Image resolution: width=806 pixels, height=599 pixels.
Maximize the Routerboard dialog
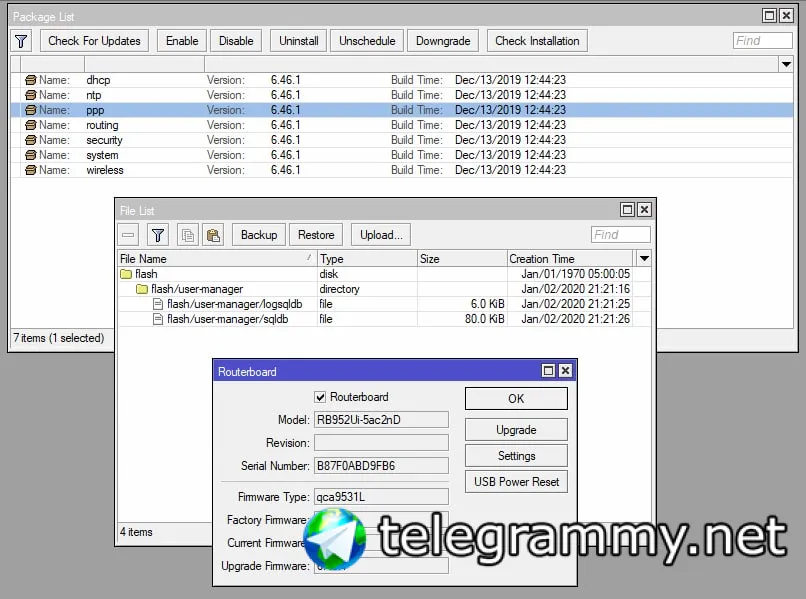[x=548, y=371]
